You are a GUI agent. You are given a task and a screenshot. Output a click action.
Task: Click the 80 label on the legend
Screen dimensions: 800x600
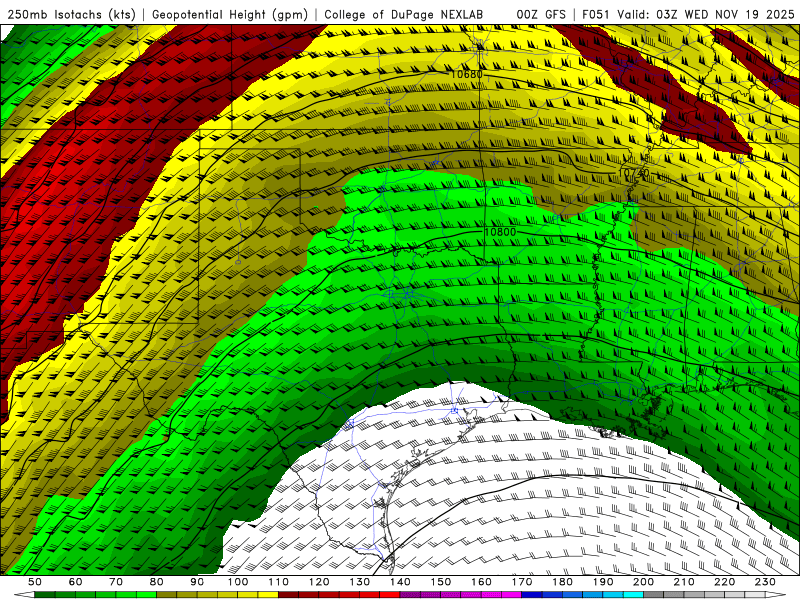point(156,582)
